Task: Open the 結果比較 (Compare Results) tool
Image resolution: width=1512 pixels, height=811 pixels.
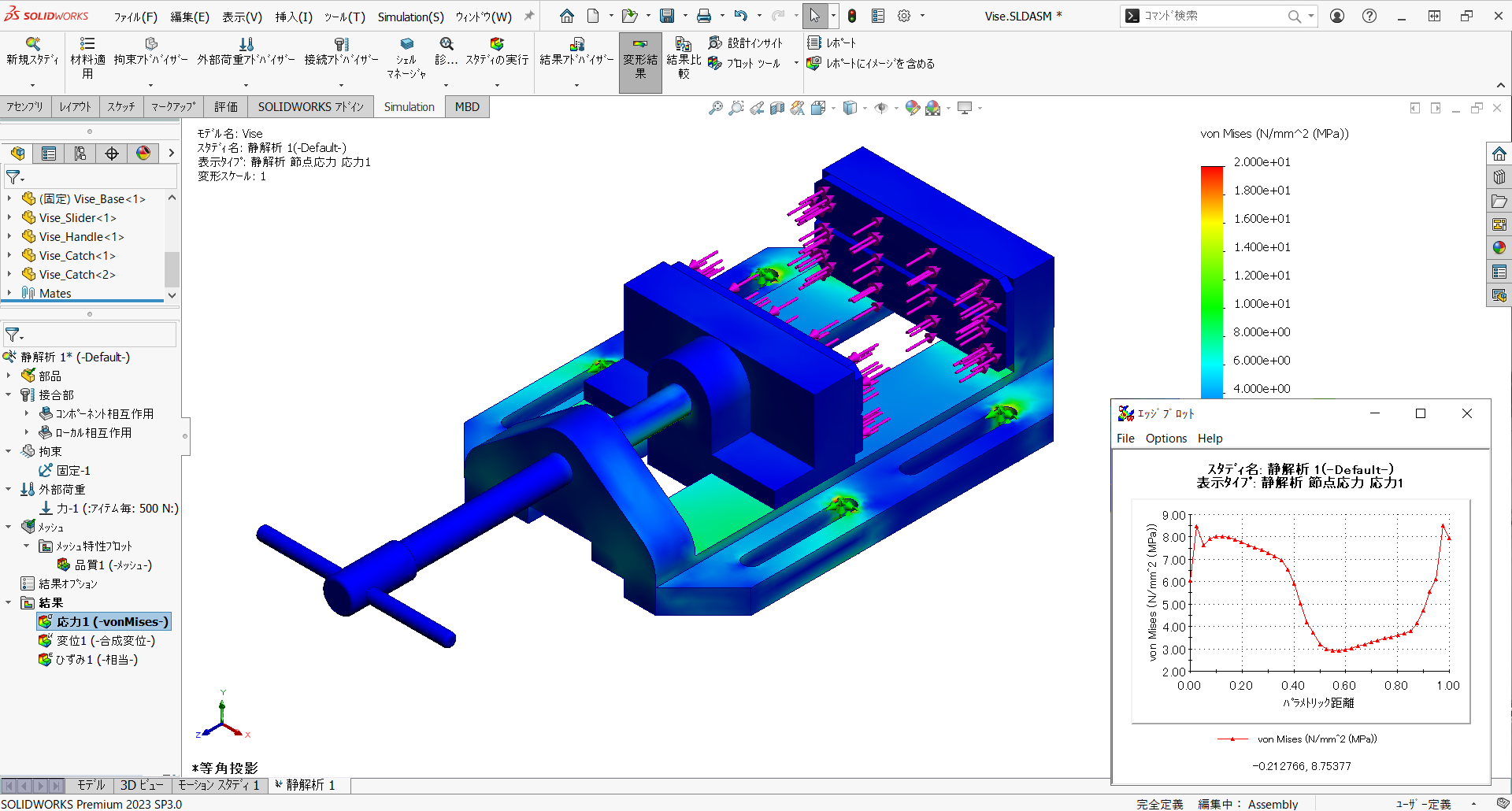Action: click(683, 55)
